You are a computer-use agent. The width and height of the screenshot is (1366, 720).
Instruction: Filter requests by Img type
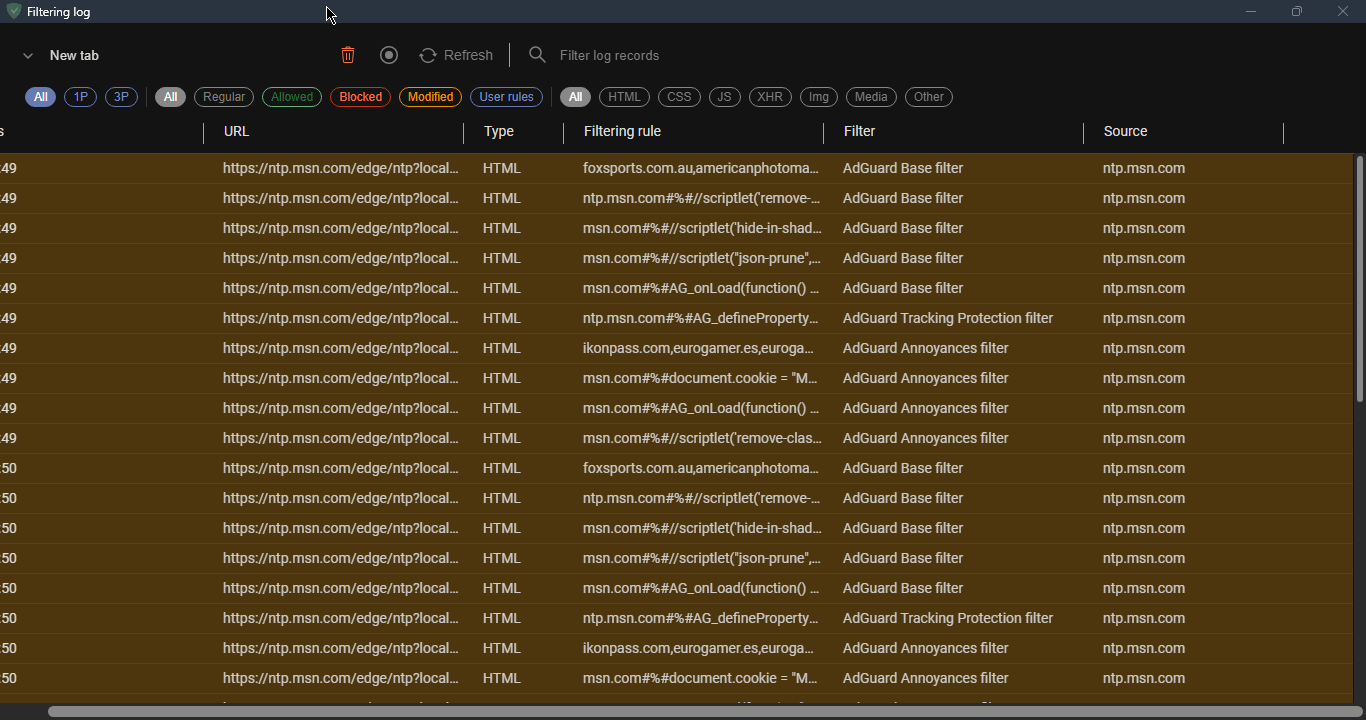[818, 97]
